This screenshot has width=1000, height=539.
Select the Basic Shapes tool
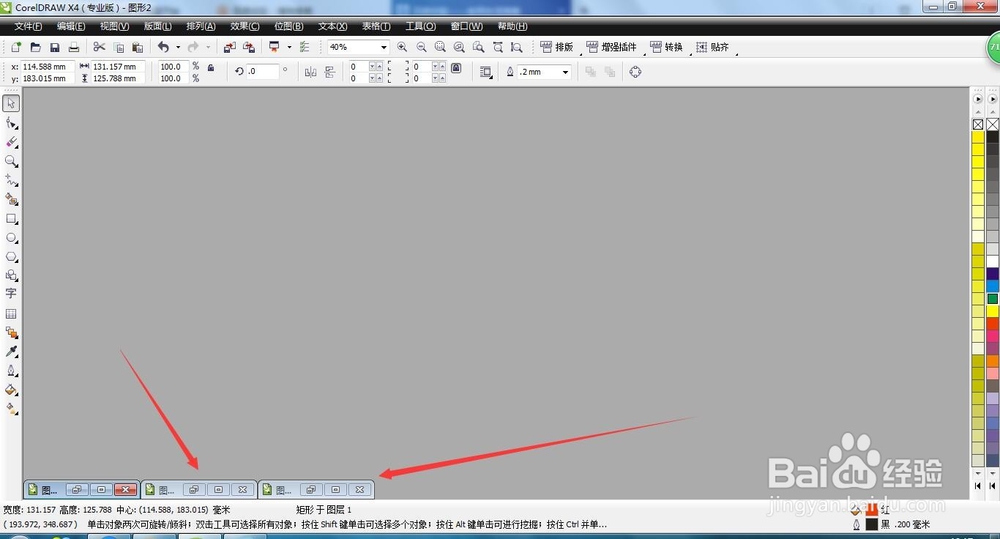pyautogui.click(x=11, y=275)
